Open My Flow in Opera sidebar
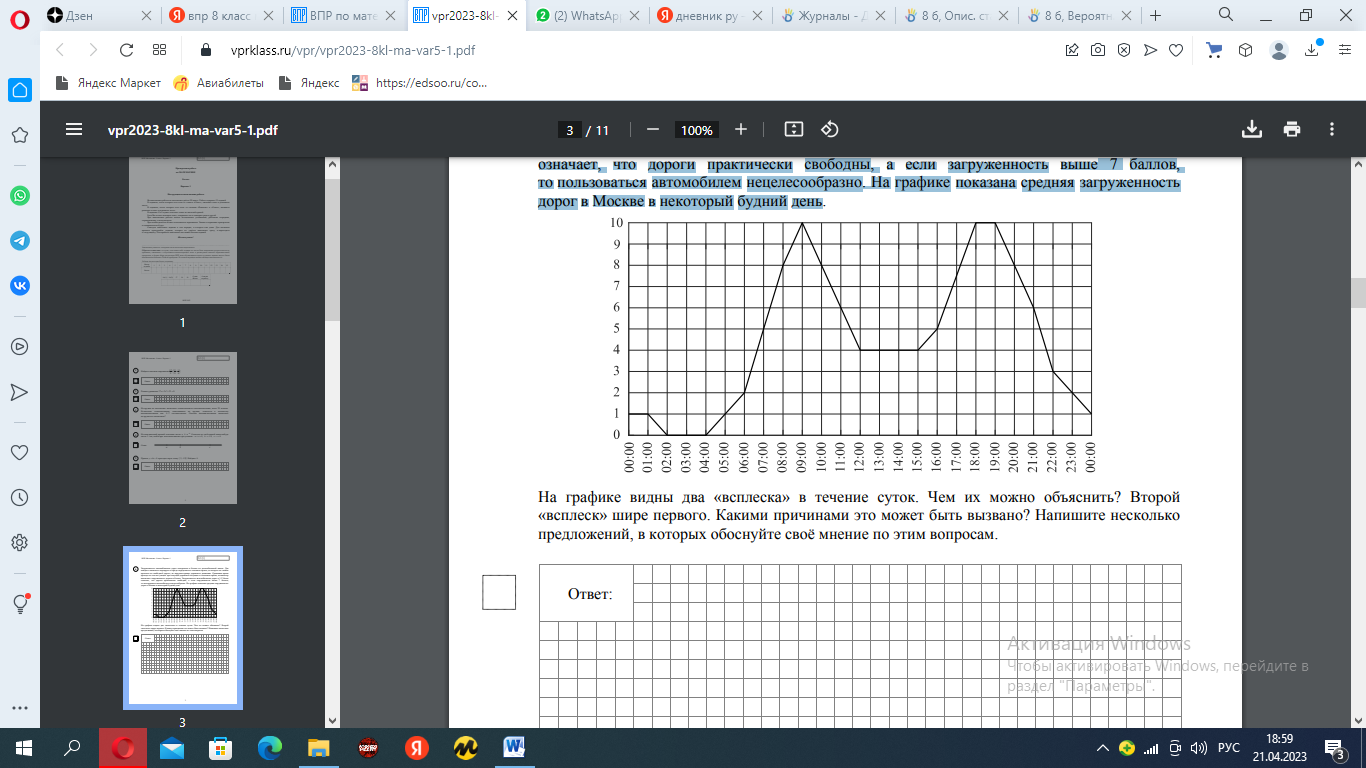 click(19, 391)
